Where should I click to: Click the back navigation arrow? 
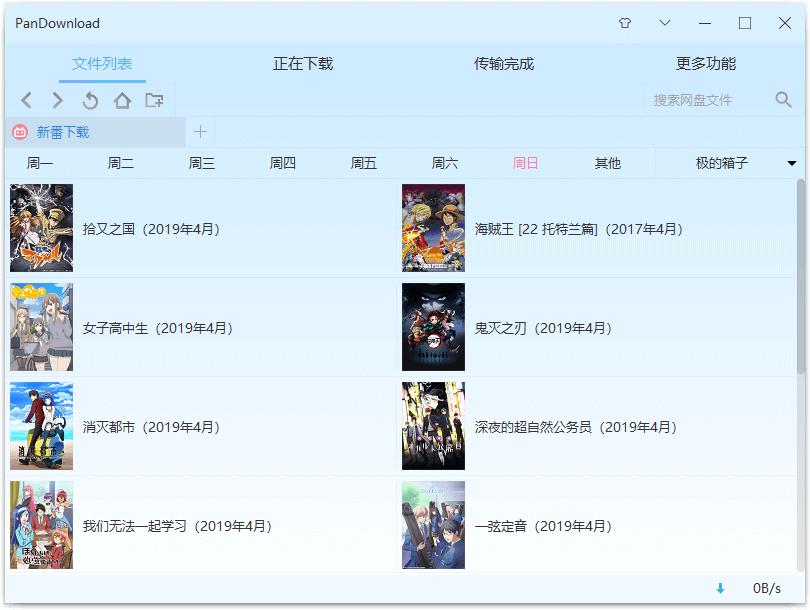26,100
